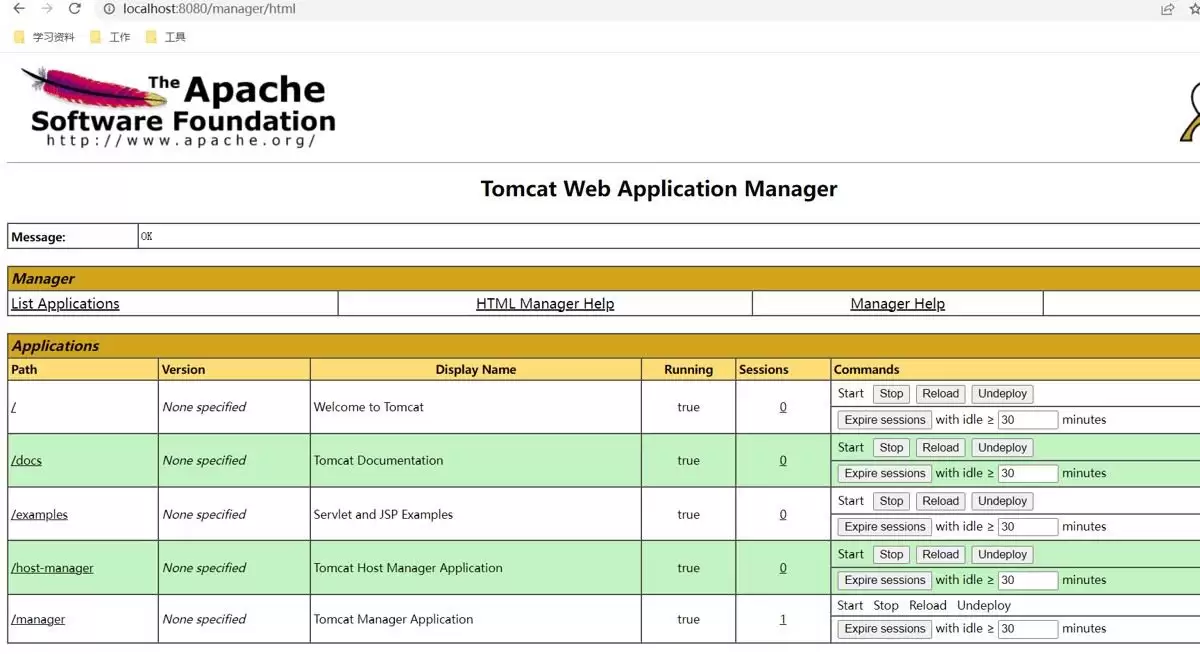Open the Manager Help link

(x=897, y=304)
